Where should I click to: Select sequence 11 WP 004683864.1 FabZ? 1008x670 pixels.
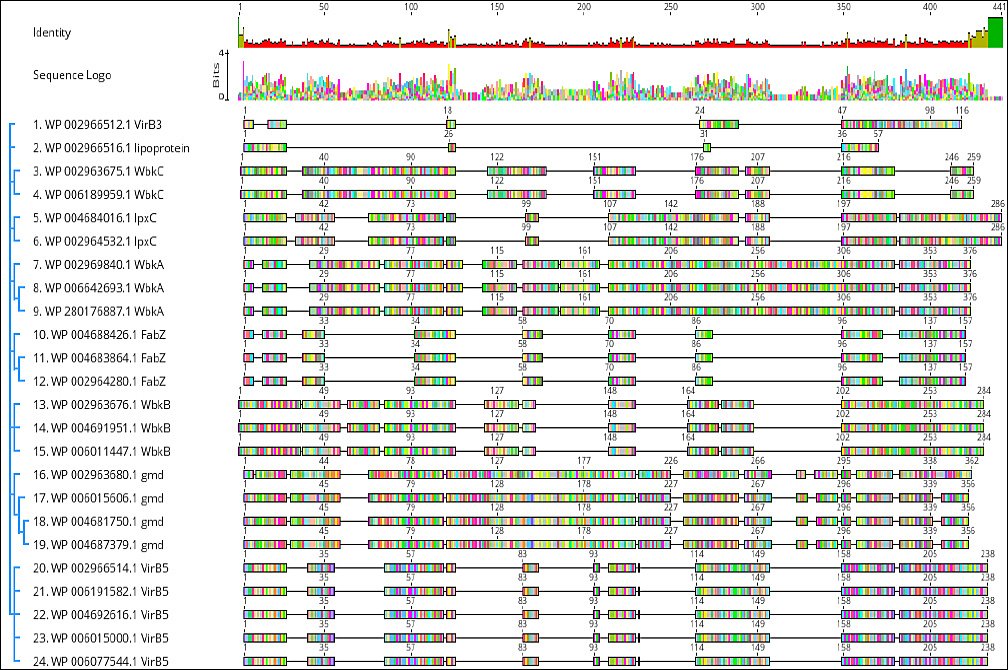100,358
